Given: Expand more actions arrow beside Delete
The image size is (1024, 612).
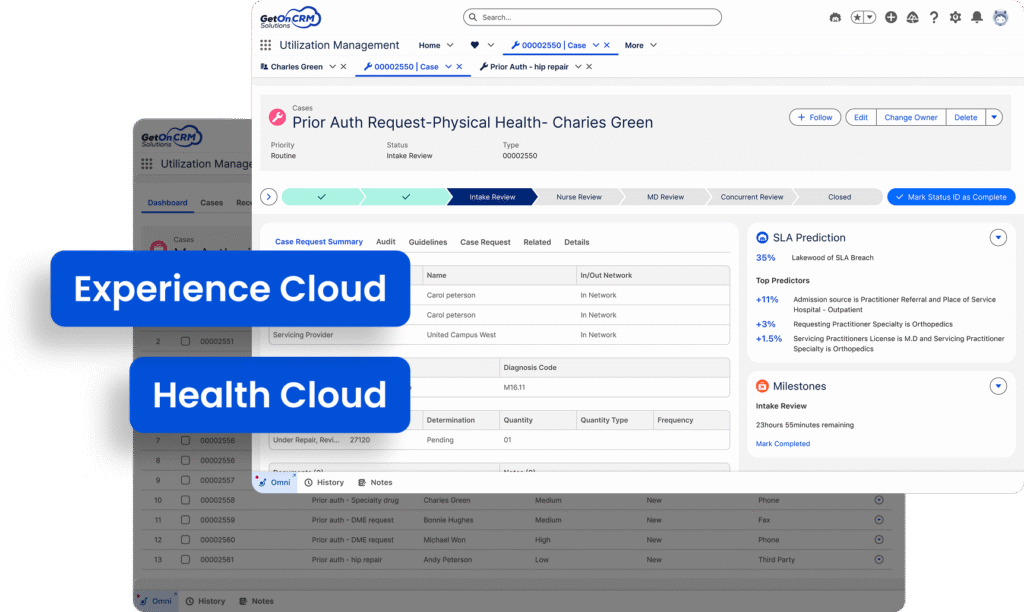Looking at the screenshot, I should (993, 117).
